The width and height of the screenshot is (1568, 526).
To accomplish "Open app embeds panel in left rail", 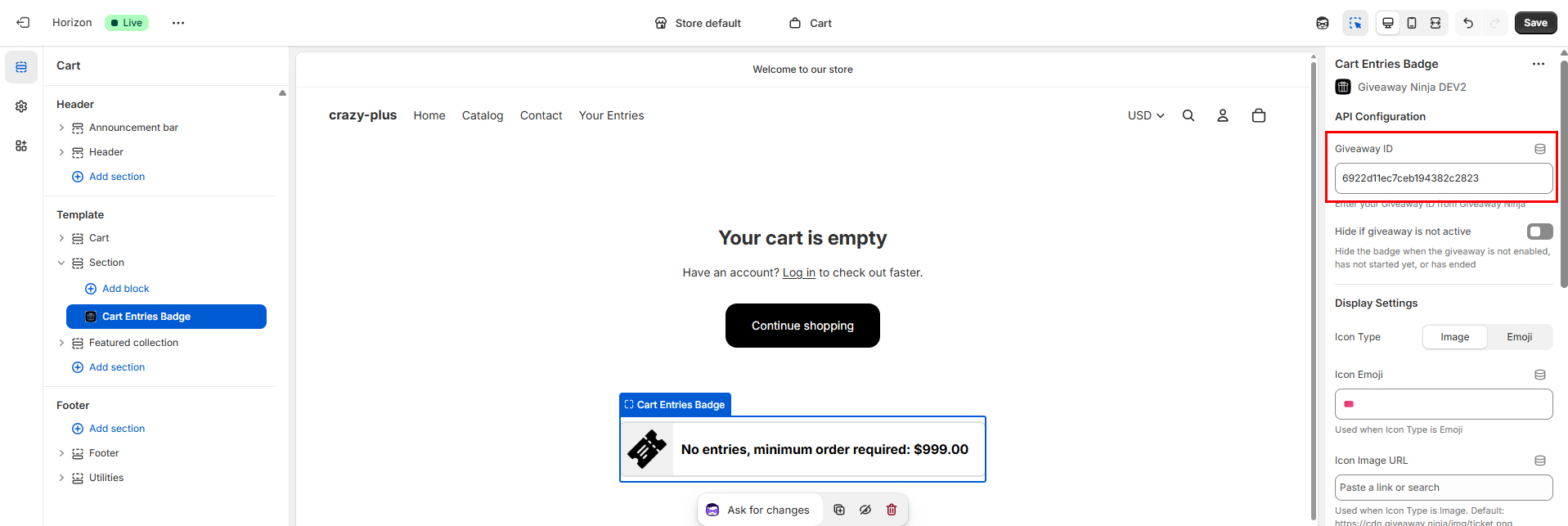I will point(21,146).
